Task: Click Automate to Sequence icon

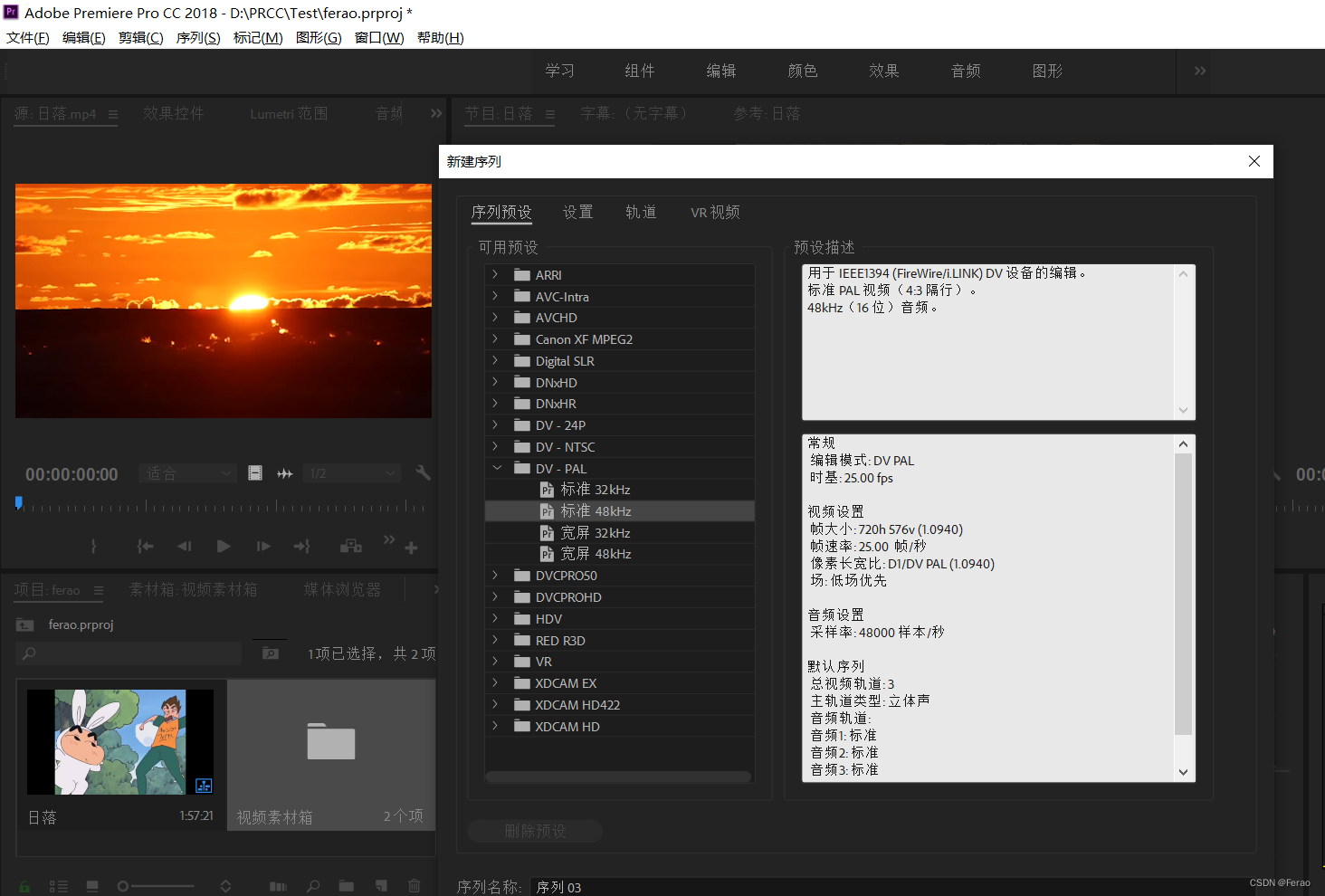Action: [x=279, y=886]
